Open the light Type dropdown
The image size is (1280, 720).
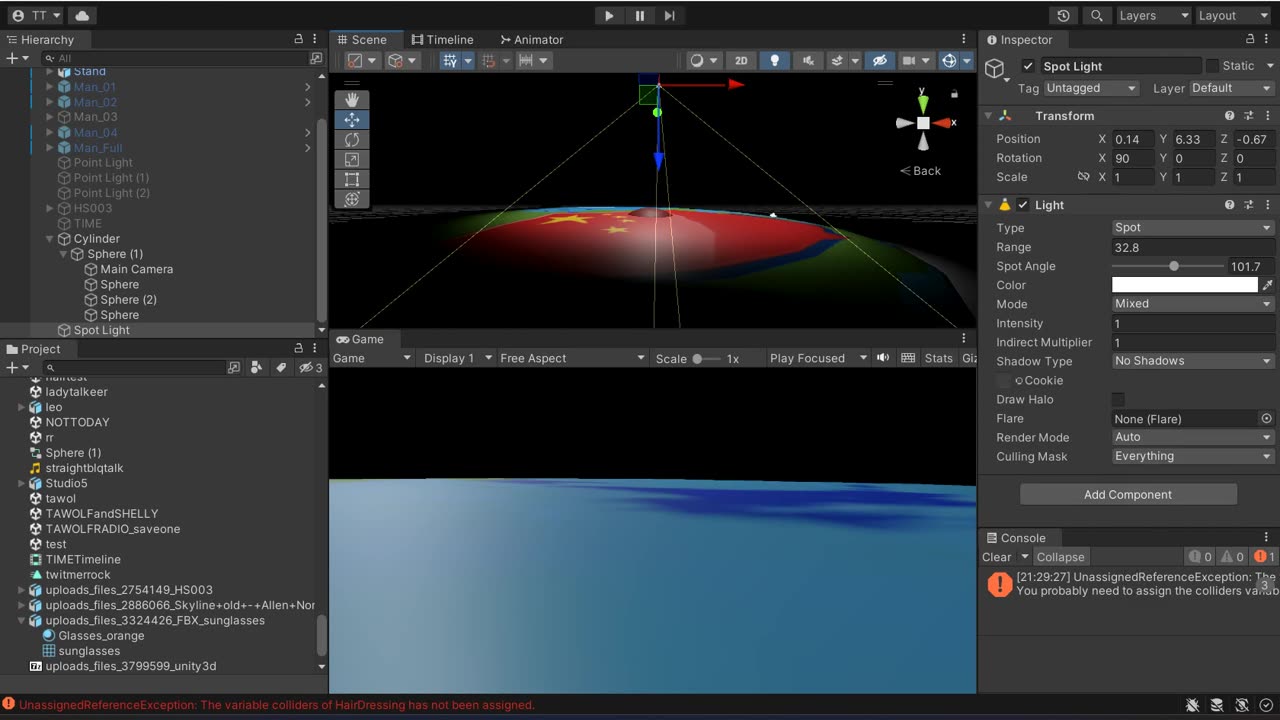pyautogui.click(x=1193, y=228)
